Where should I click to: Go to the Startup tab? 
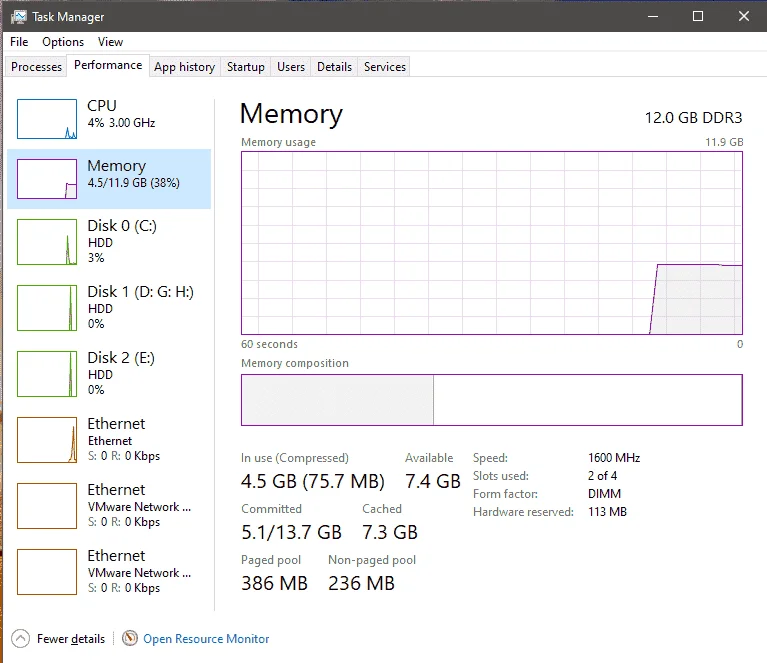tap(246, 67)
